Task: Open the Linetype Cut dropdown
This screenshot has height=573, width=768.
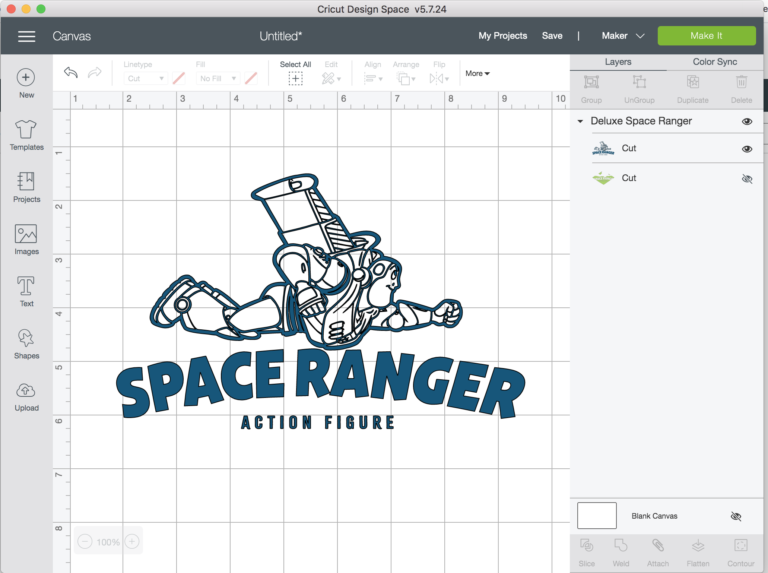Action: click(x=145, y=78)
